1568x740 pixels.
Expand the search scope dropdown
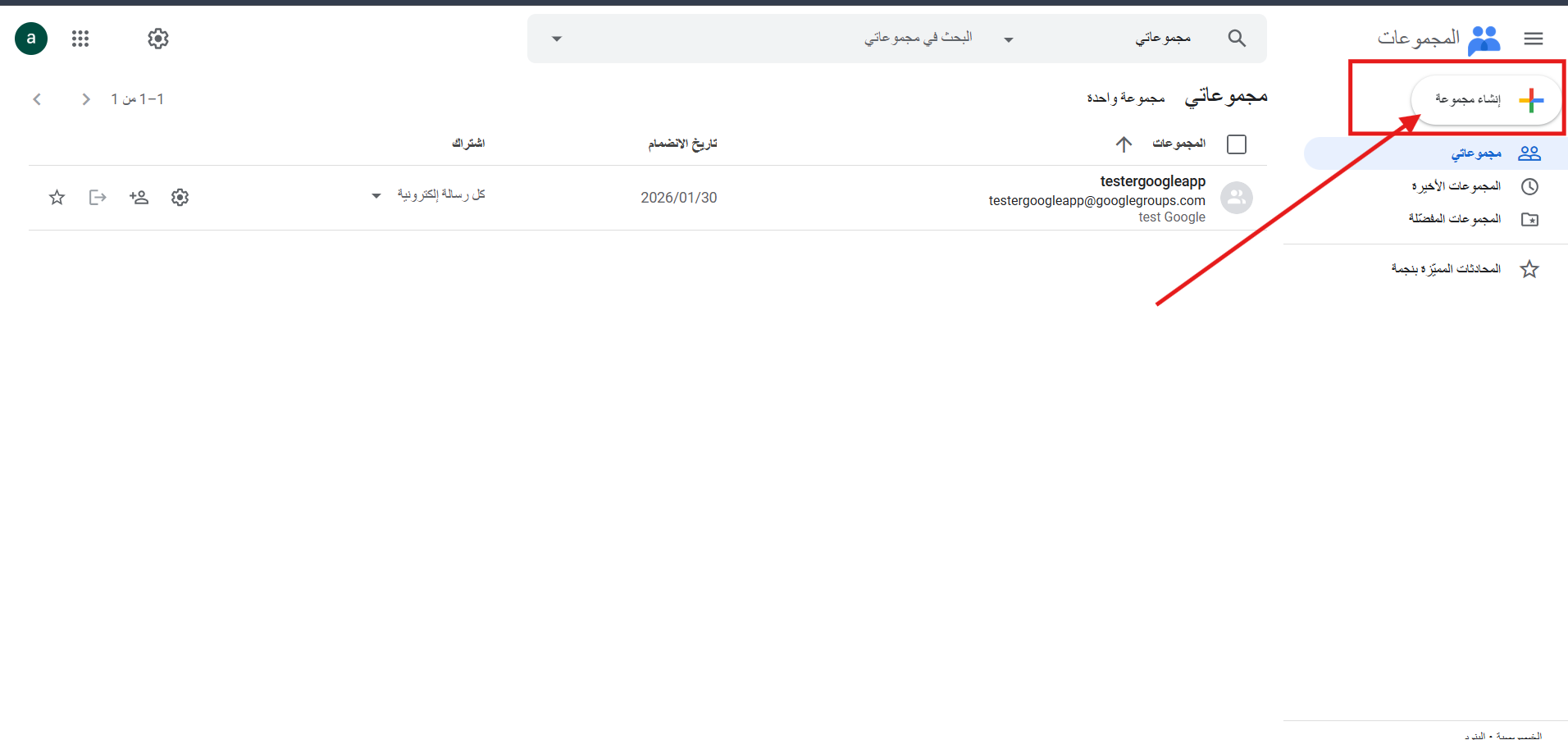(1009, 39)
